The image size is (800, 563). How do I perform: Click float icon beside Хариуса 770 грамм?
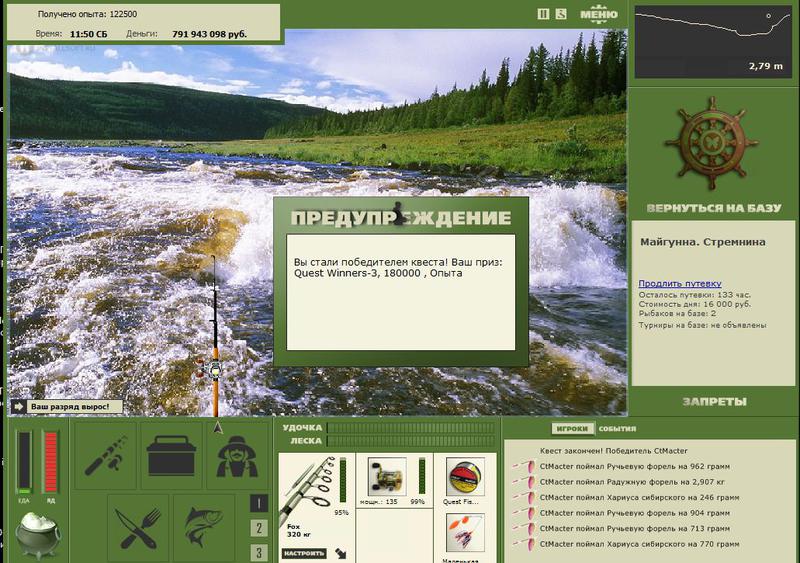[524, 544]
